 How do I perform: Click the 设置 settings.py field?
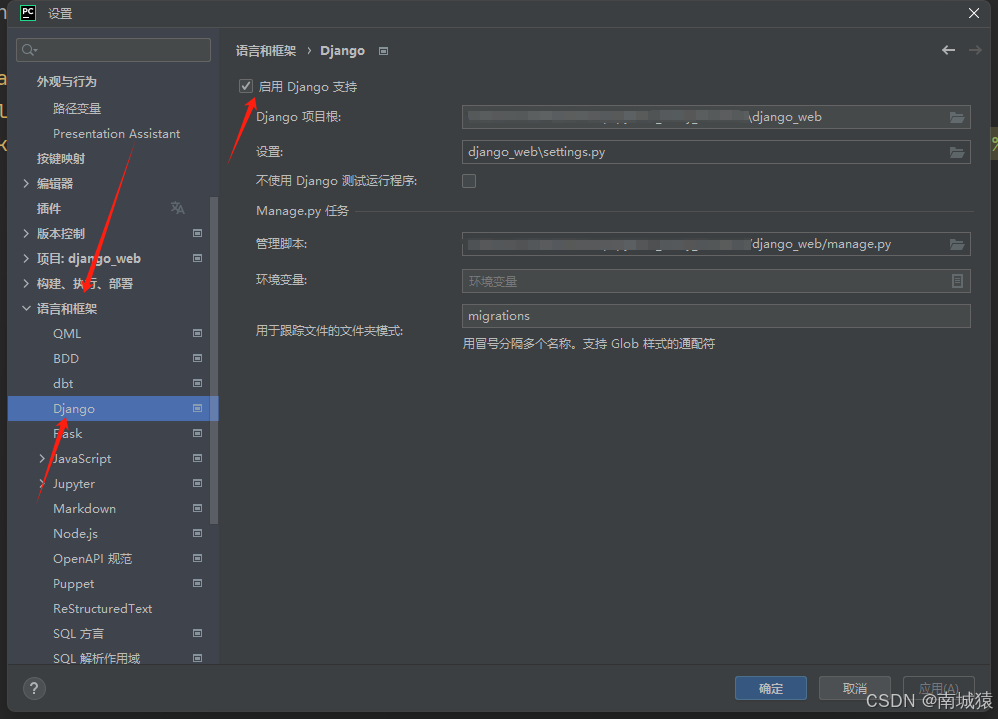716,152
